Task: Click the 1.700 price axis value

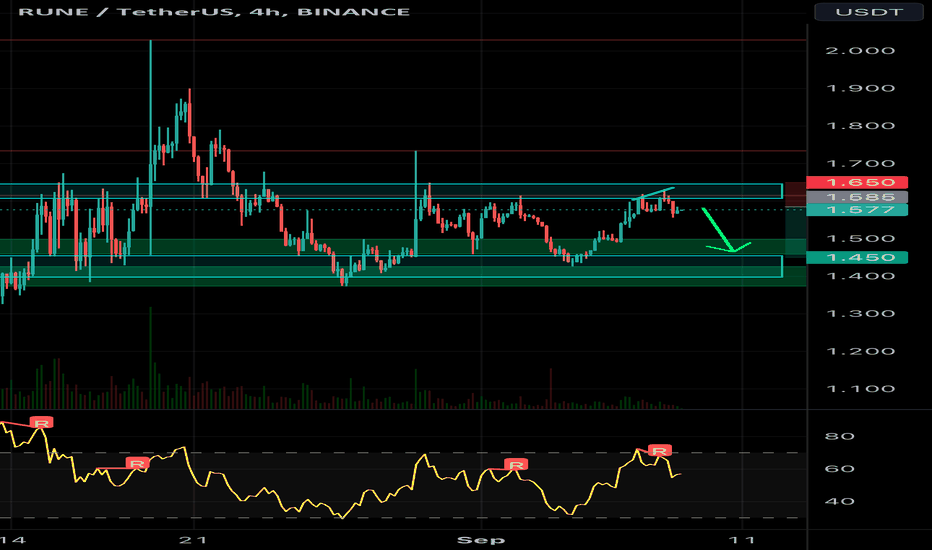Action: coord(860,164)
